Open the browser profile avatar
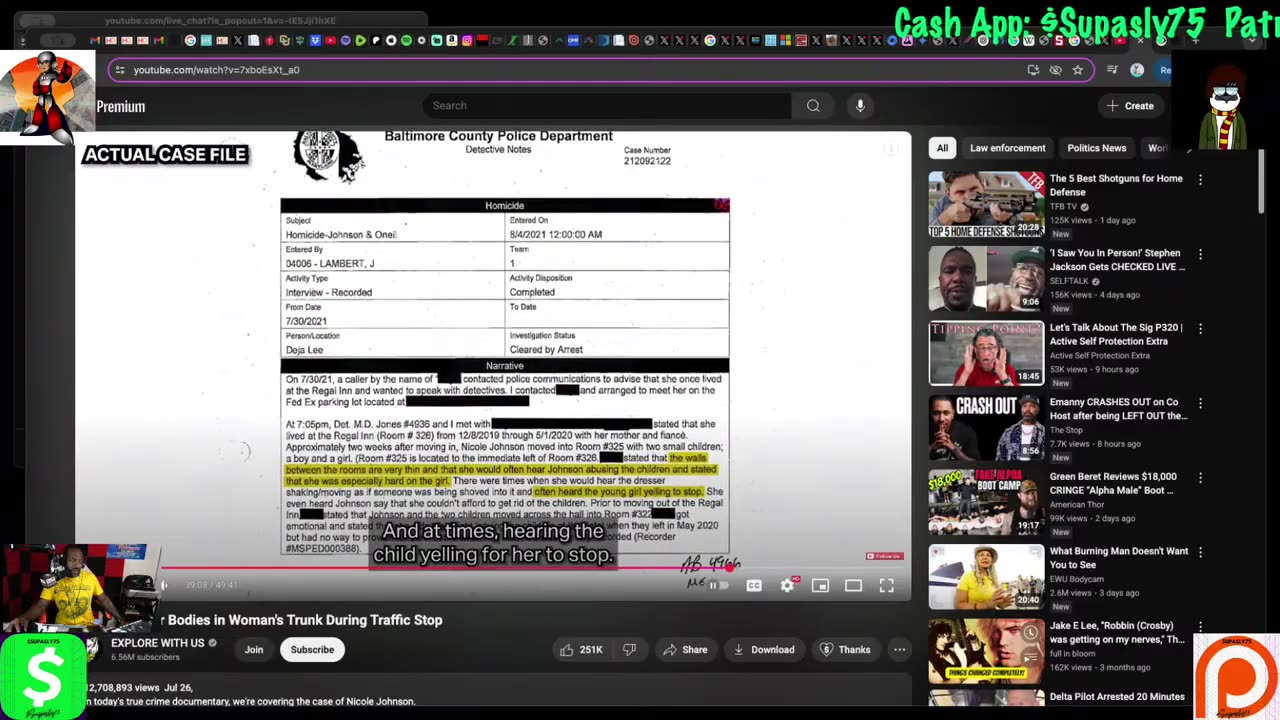The height and width of the screenshot is (720, 1280). coord(1137,70)
